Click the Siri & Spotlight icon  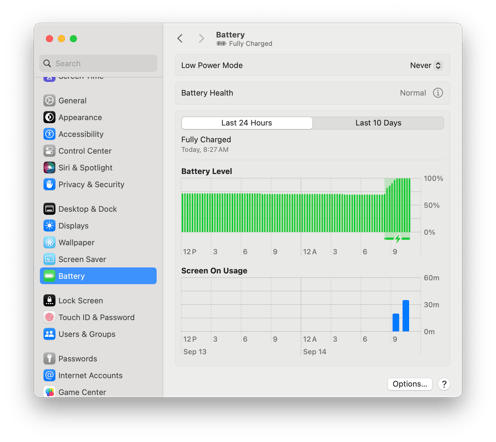click(x=49, y=167)
